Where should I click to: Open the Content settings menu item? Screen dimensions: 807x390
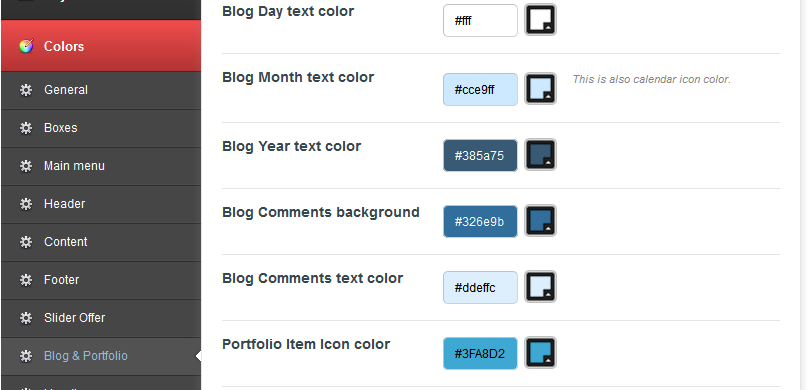tap(101, 242)
